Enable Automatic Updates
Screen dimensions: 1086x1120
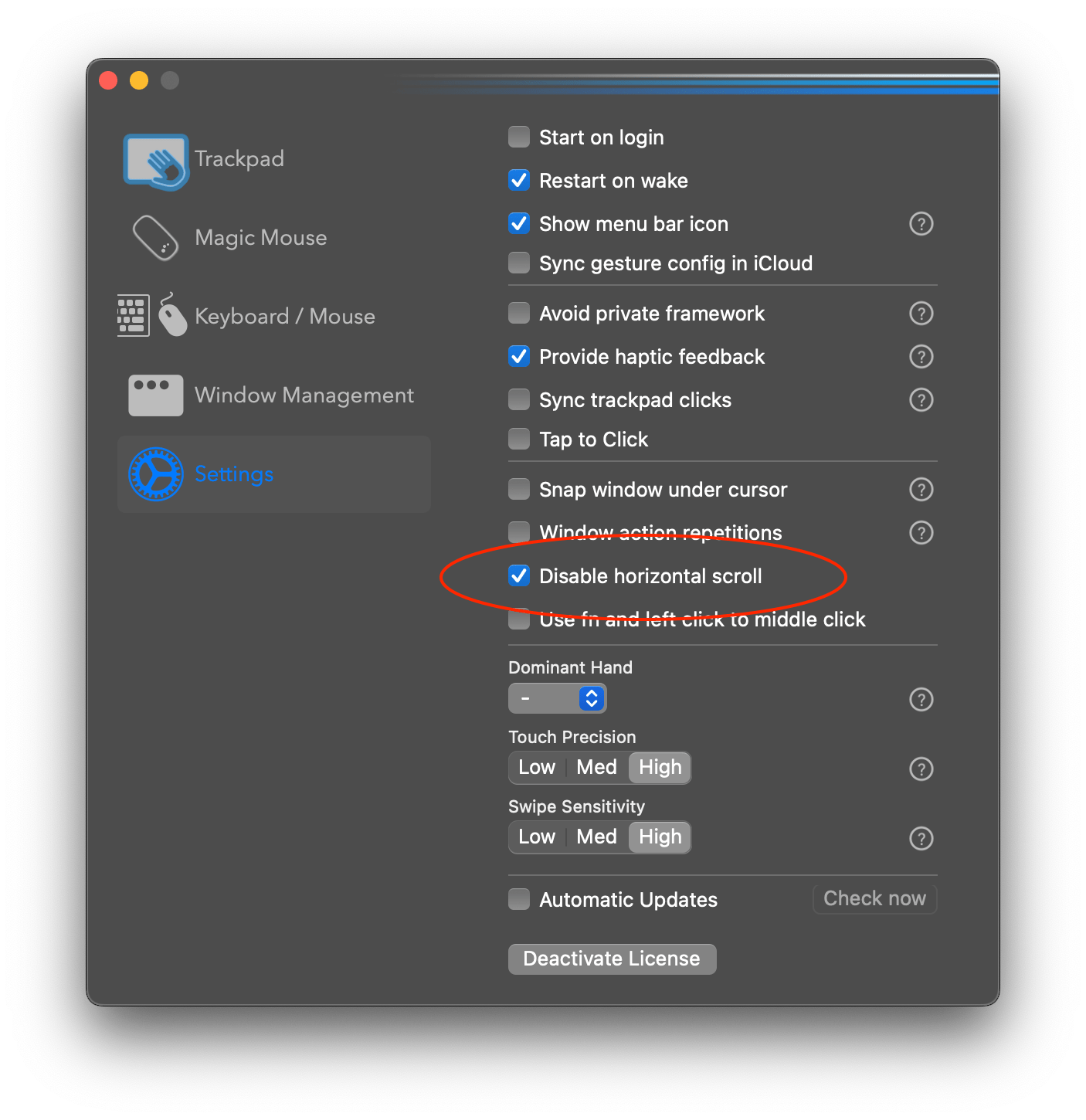(518, 899)
